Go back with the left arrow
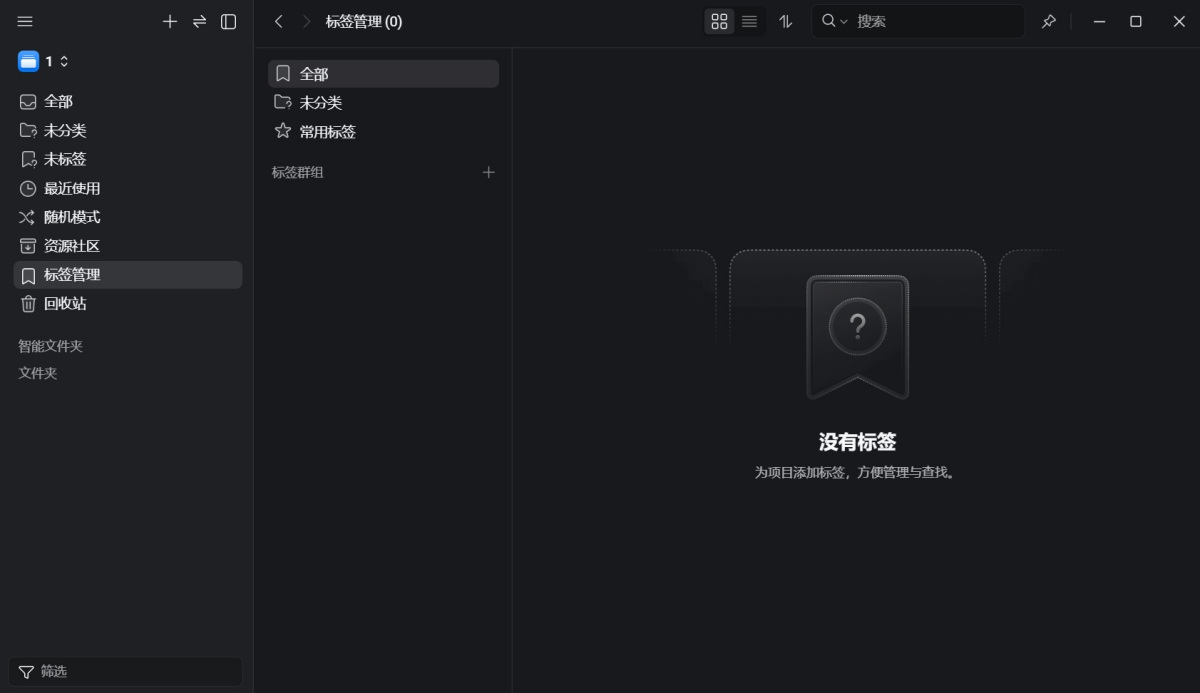Image resolution: width=1200 pixels, height=693 pixels. click(279, 21)
